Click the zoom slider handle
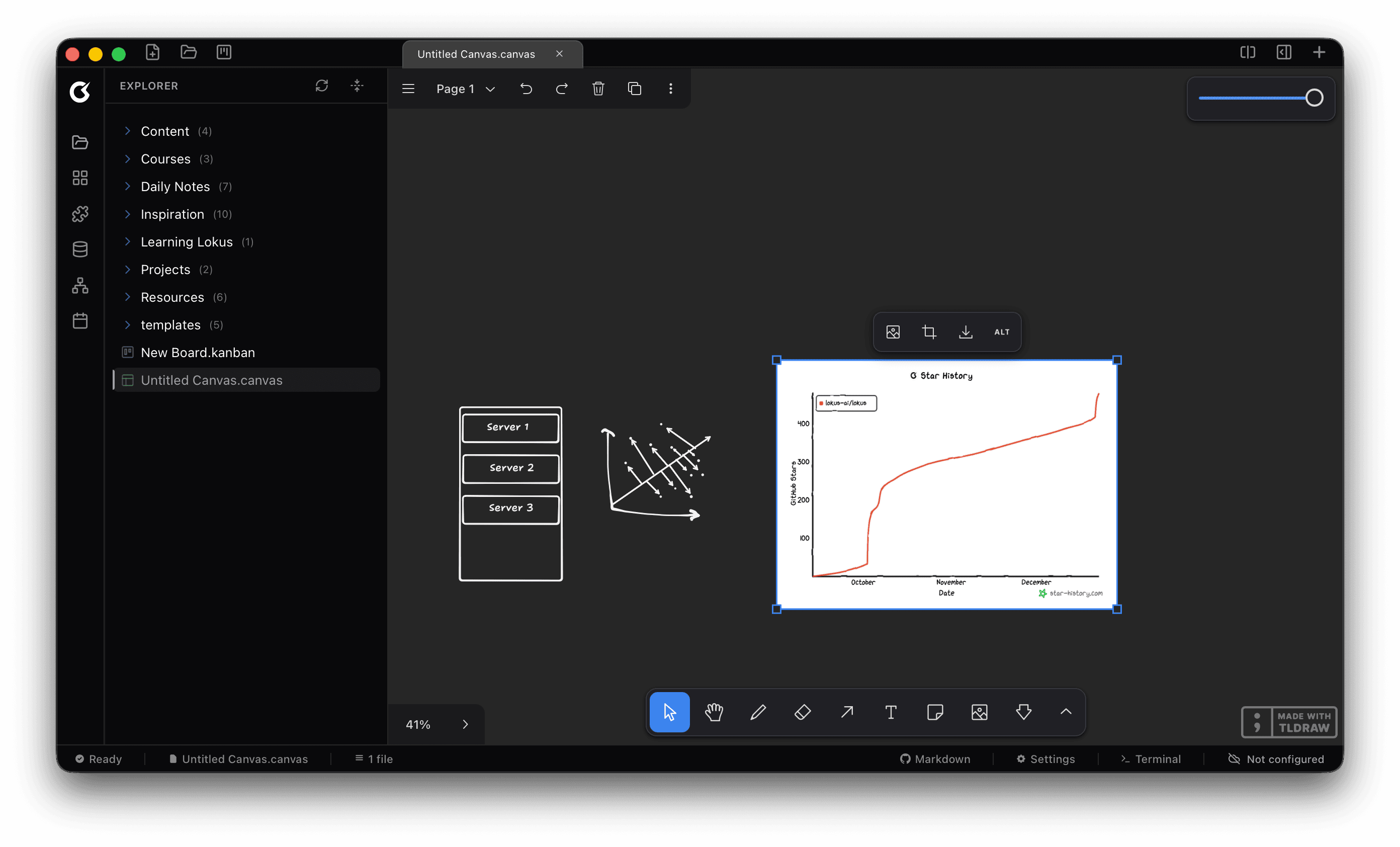This screenshot has width=1400, height=847. [1314, 98]
